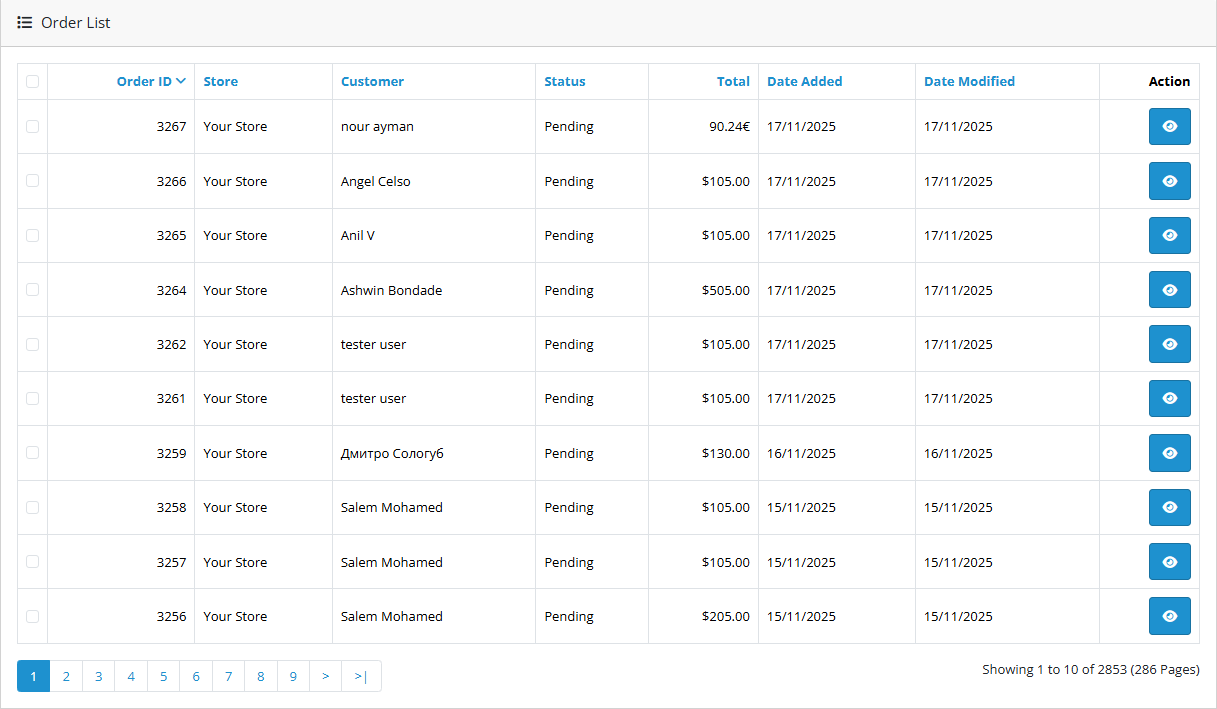Sort by Date Added header

click(x=805, y=82)
